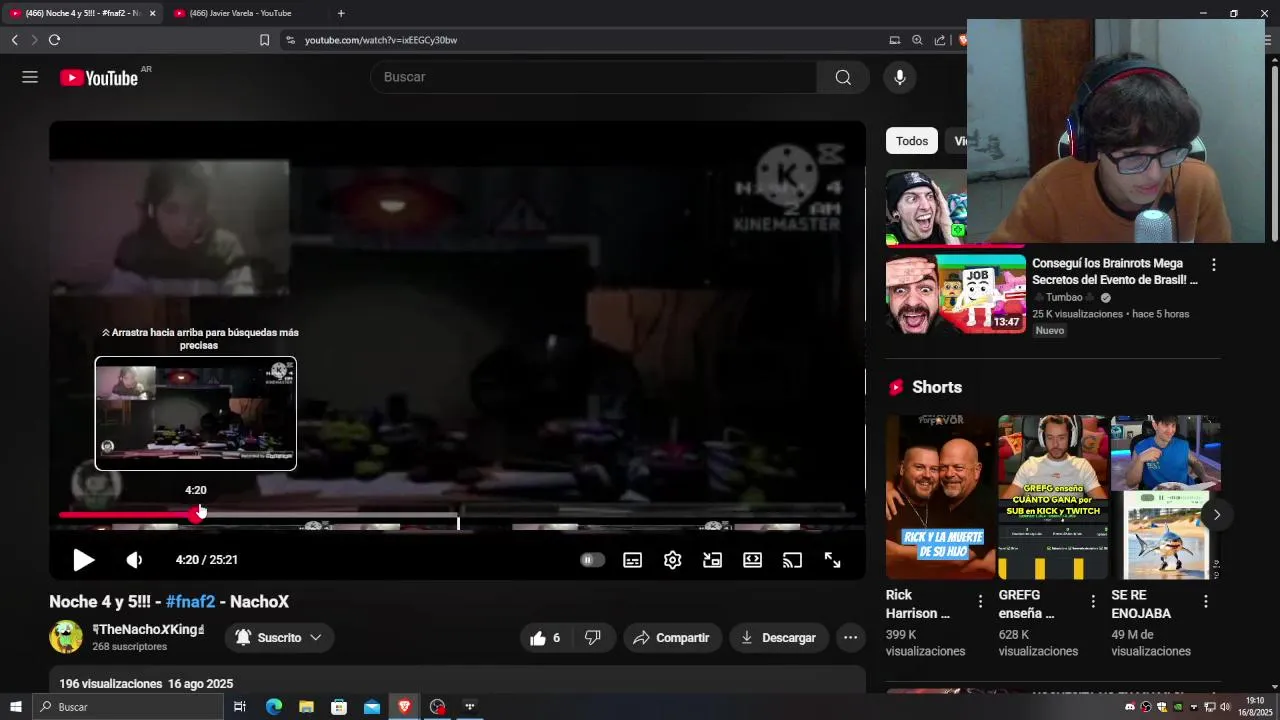This screenshot has width=1280, height=720.
Task: Click the magnifier search button
Action: [x=843, y=77]
